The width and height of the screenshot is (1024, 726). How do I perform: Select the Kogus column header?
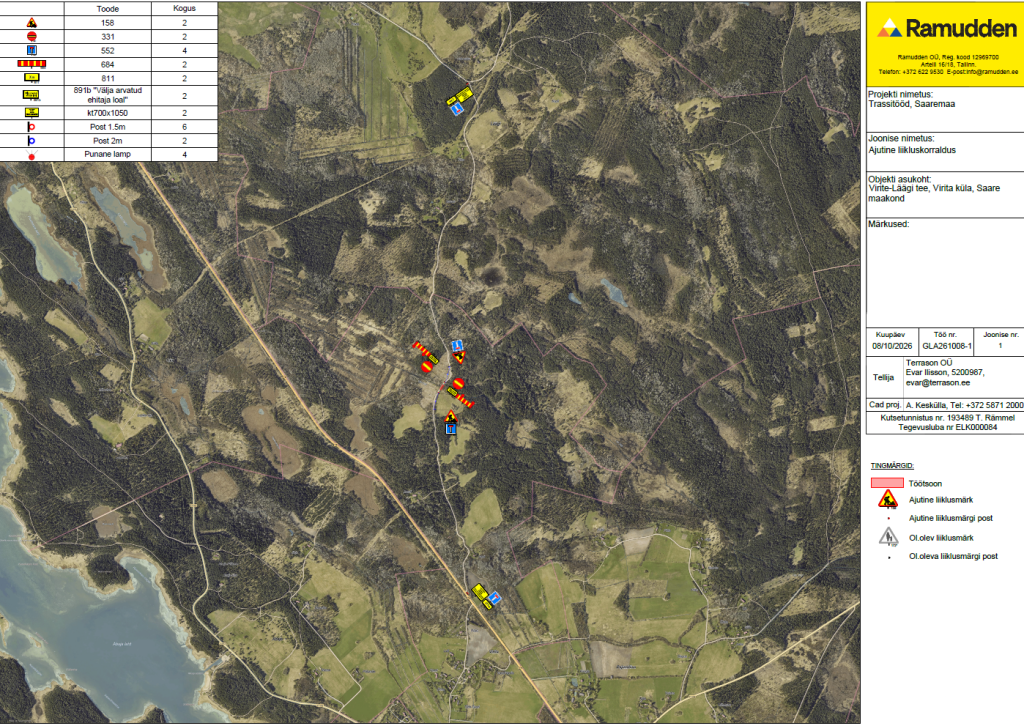tap(184, 8)
